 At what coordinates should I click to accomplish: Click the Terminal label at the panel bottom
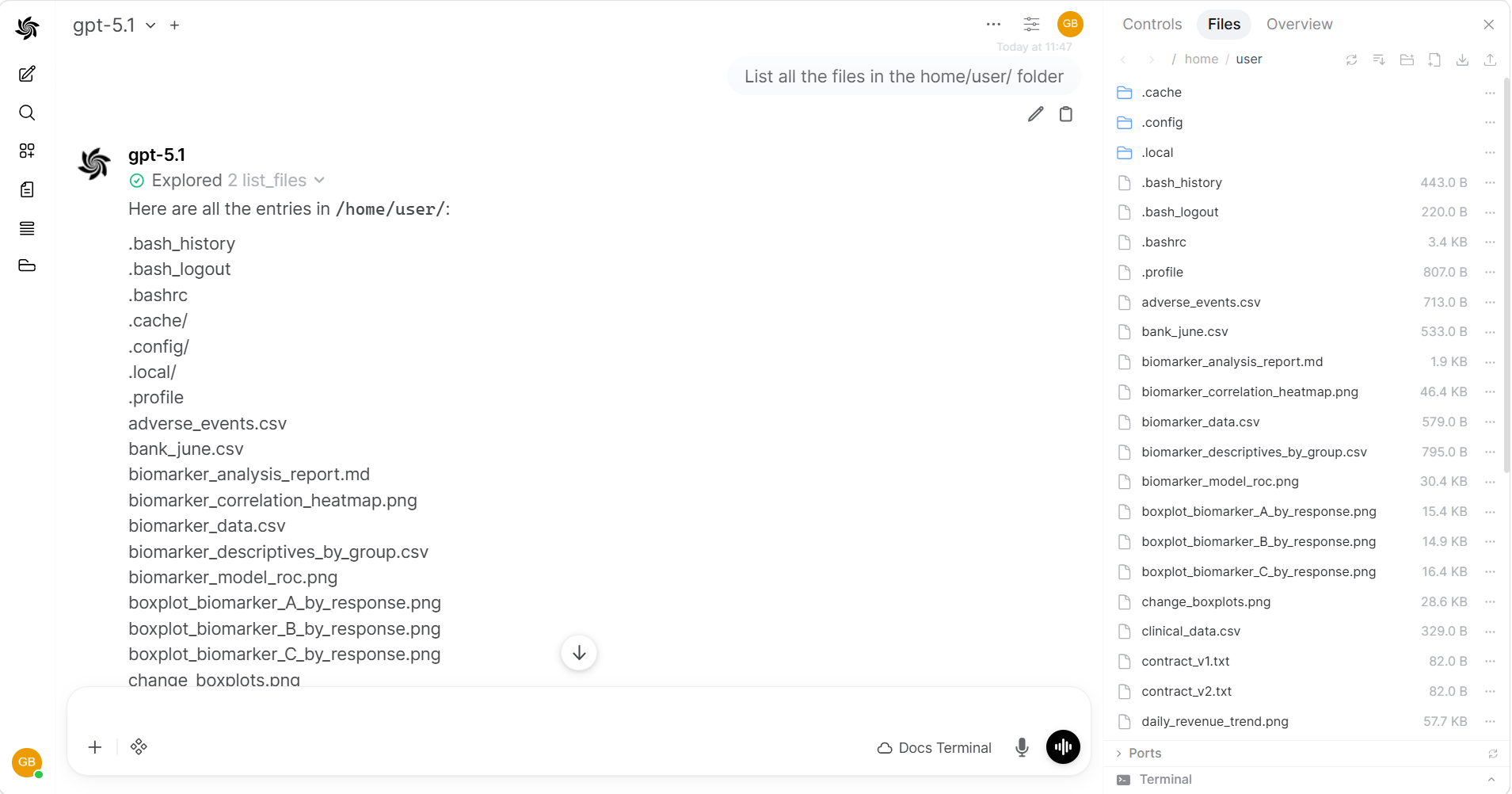[1165, 780]
